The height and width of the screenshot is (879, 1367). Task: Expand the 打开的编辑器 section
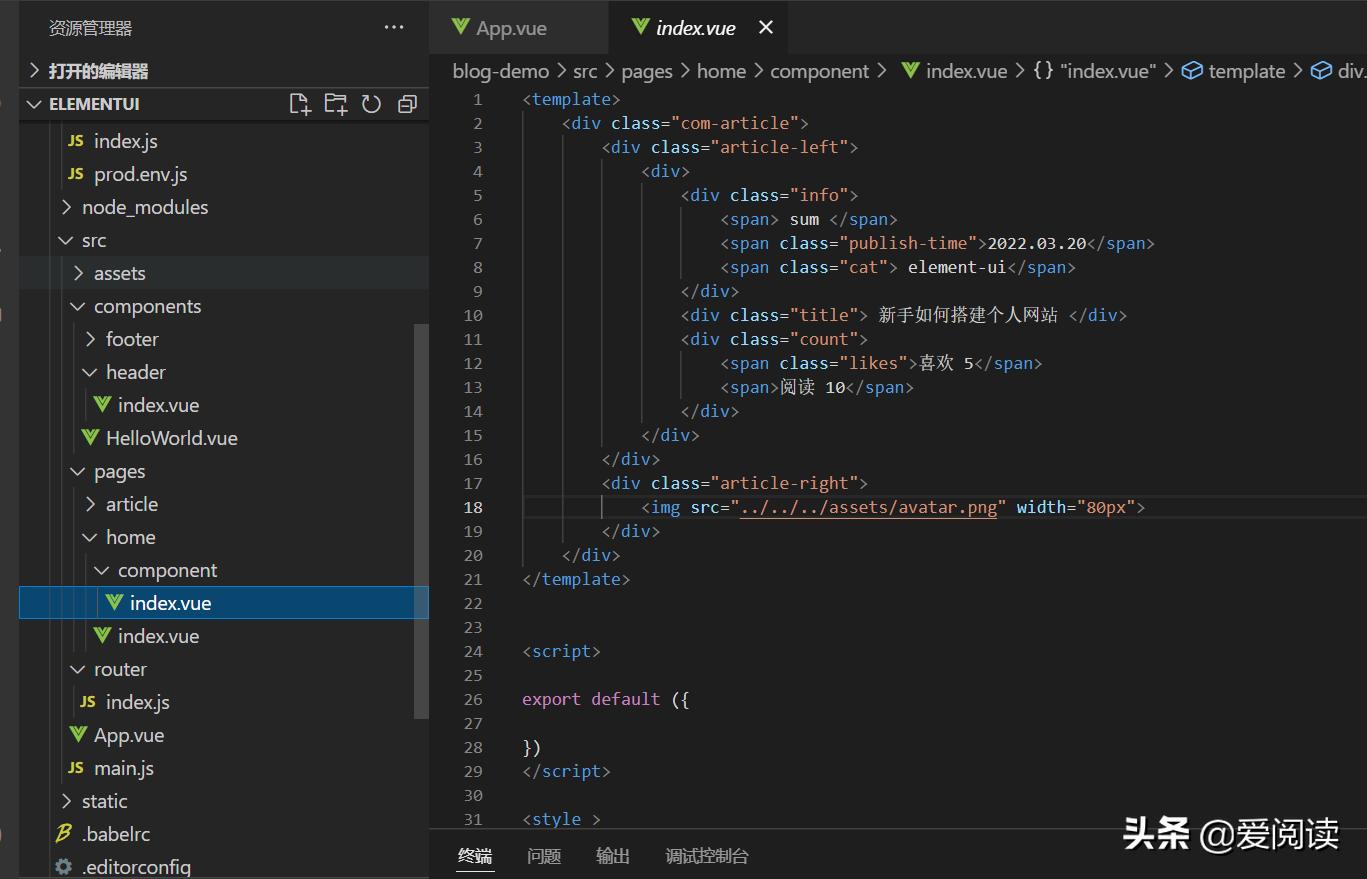[98, 71]
